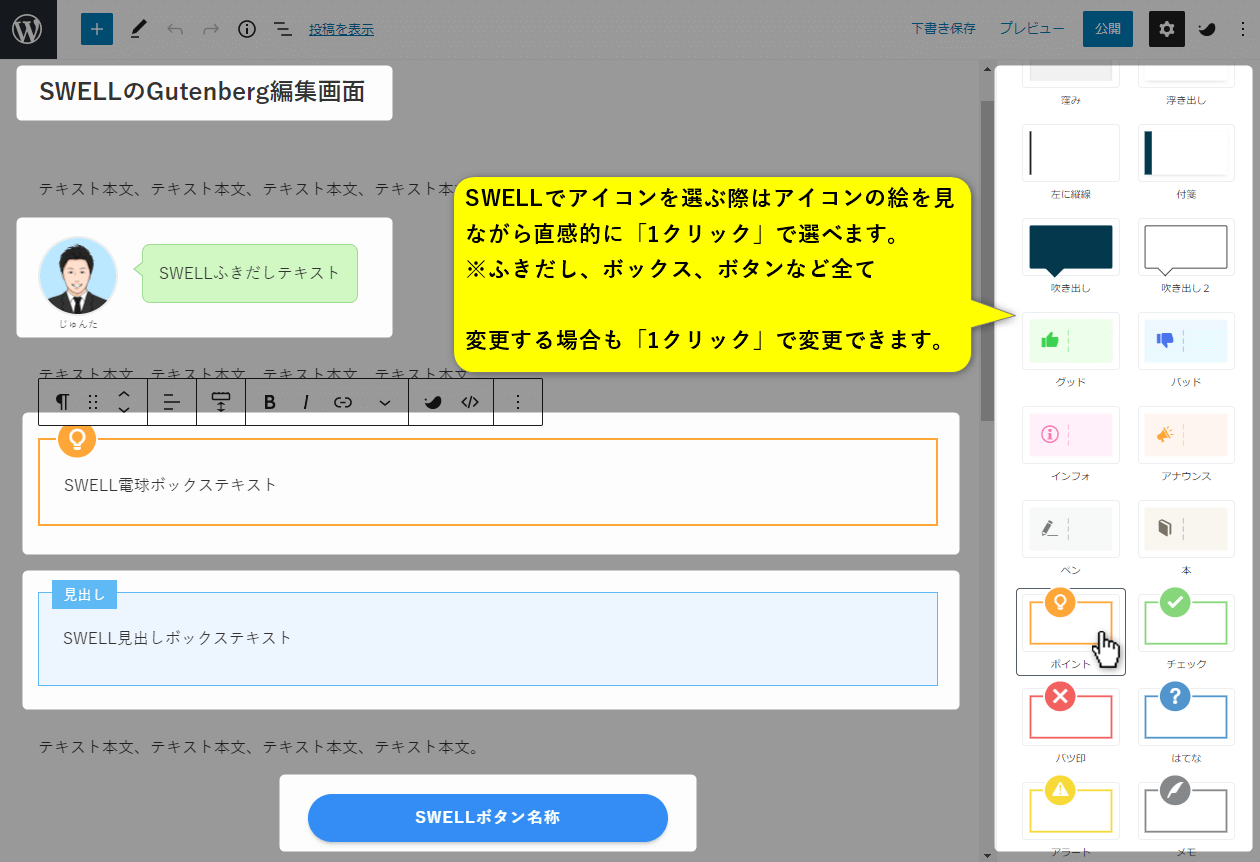Open the list view outline icon
The image size is (1260, 862).
(x=283, y=29)
